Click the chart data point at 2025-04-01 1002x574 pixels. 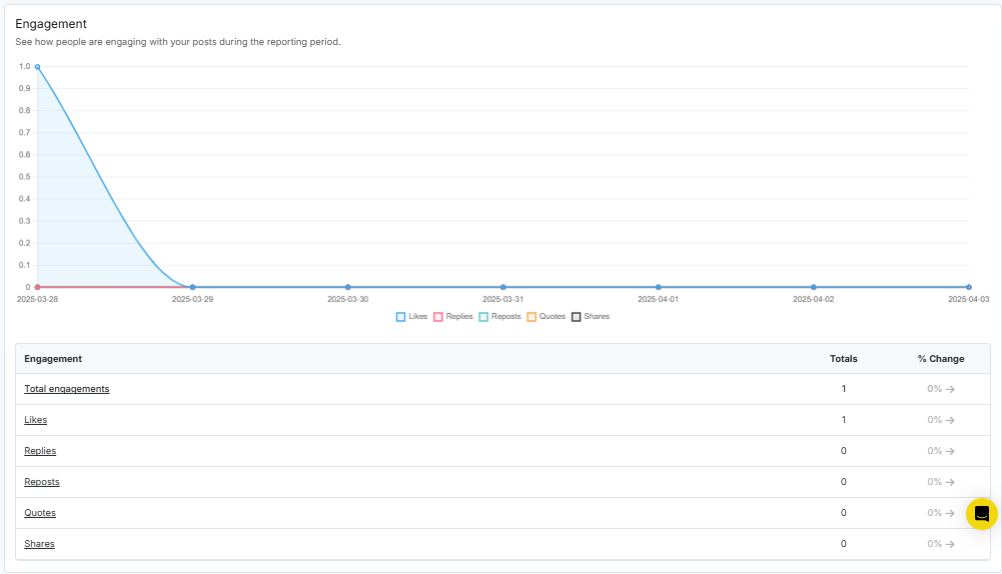pos(658,287)
